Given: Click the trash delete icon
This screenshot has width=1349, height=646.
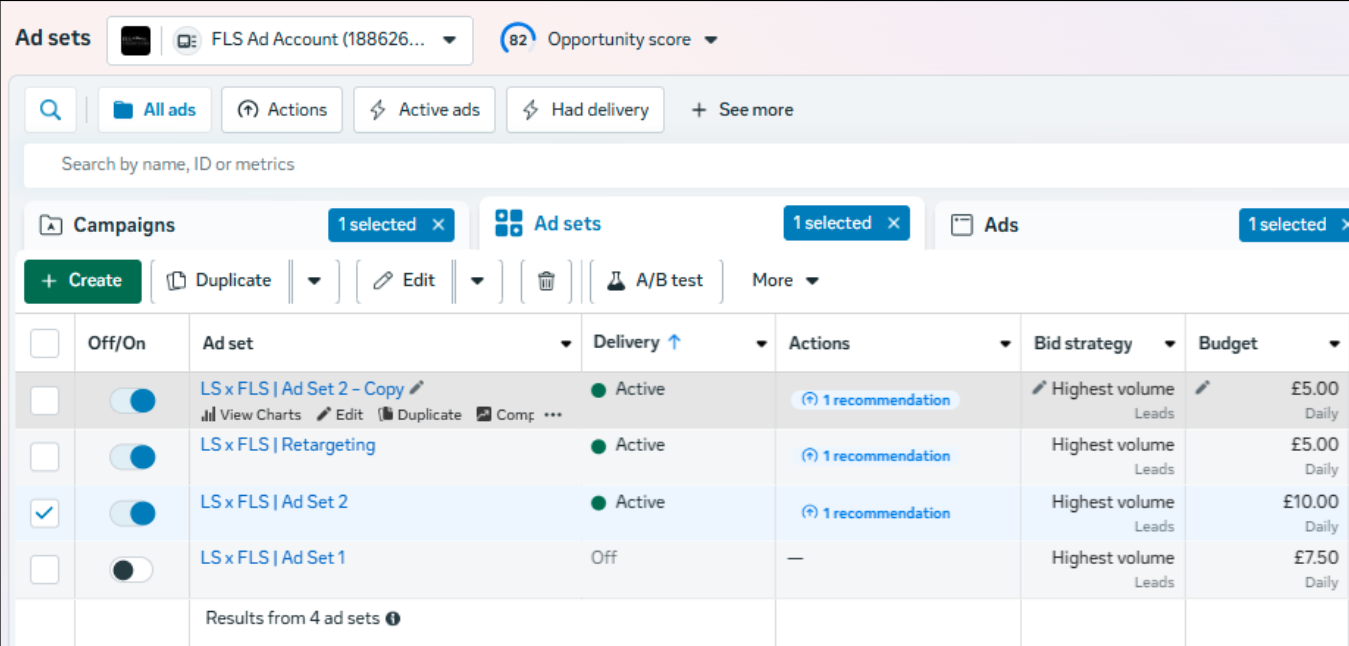Looking at the screenshot, I should coord(545,281).
